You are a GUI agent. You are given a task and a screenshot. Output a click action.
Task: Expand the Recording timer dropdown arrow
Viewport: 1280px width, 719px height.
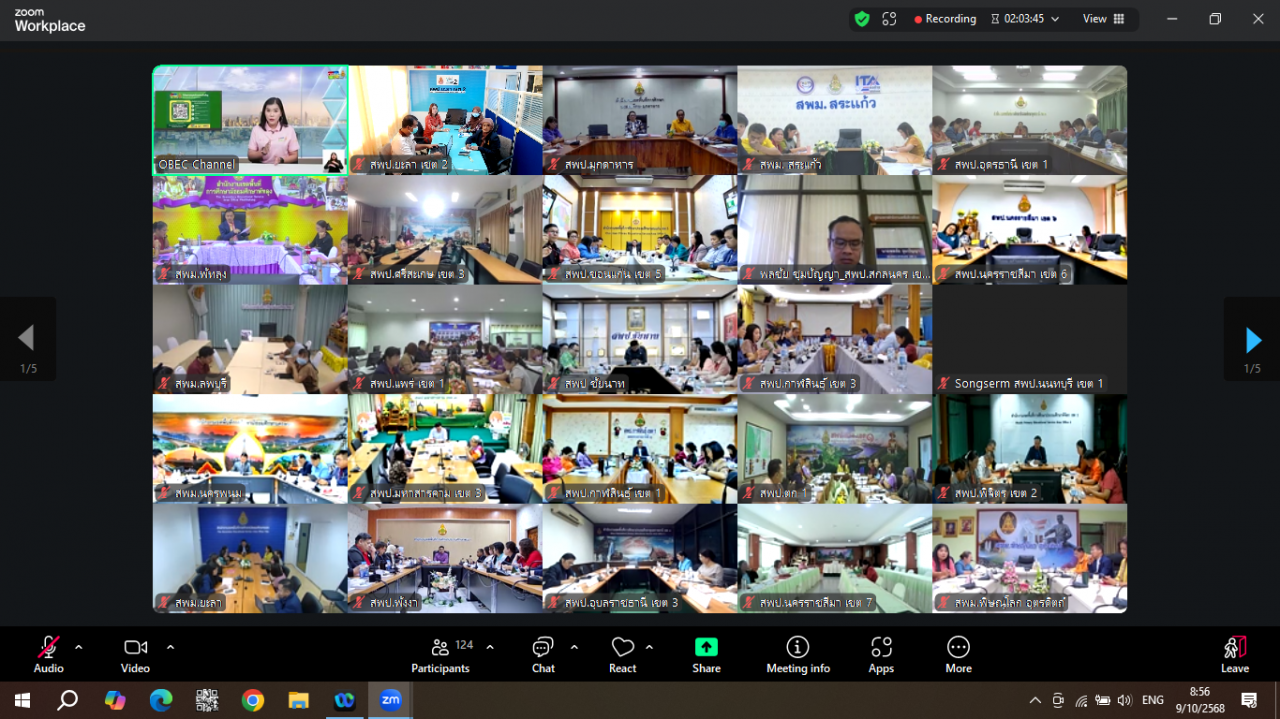coord(1055,19)
